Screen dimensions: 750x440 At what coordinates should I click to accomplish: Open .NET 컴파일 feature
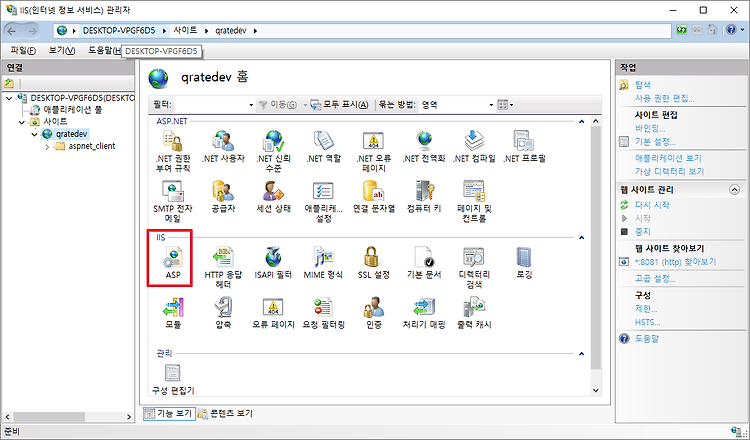pyautogui.click(x=474, y=146)
